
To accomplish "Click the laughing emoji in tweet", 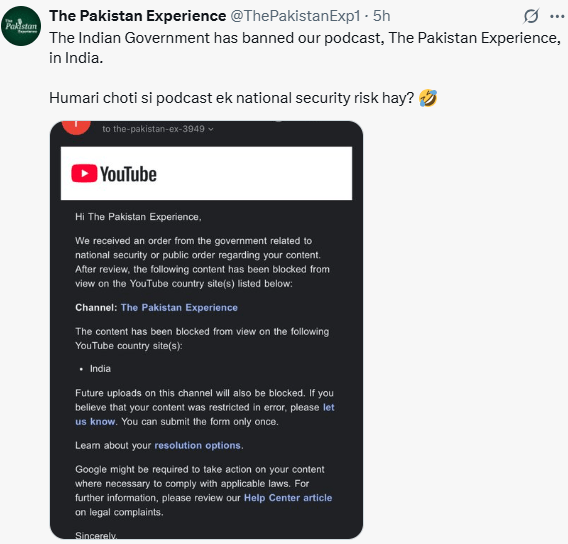I will (428, 98).
